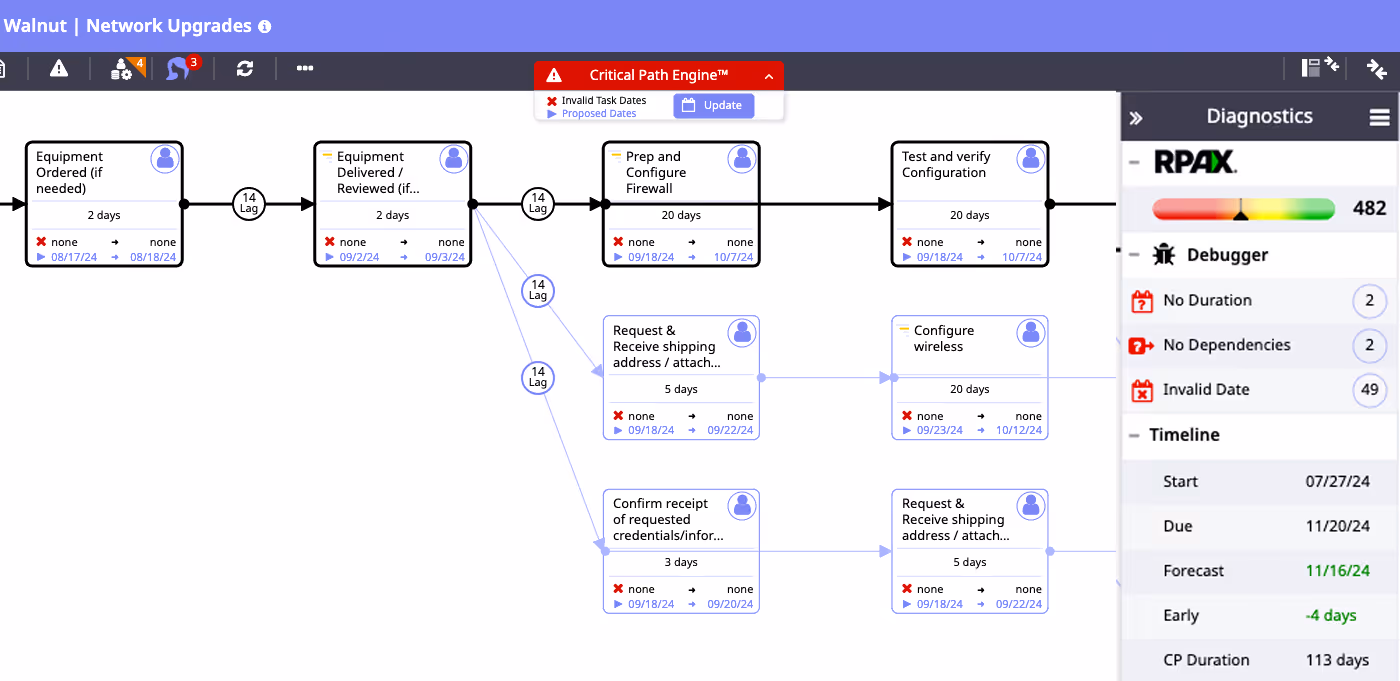Image resolution: width=1400 pixels, height=681 pixels.
Task: Click assignee avatar on Confirm receipt card
Action: coord(742,506)
